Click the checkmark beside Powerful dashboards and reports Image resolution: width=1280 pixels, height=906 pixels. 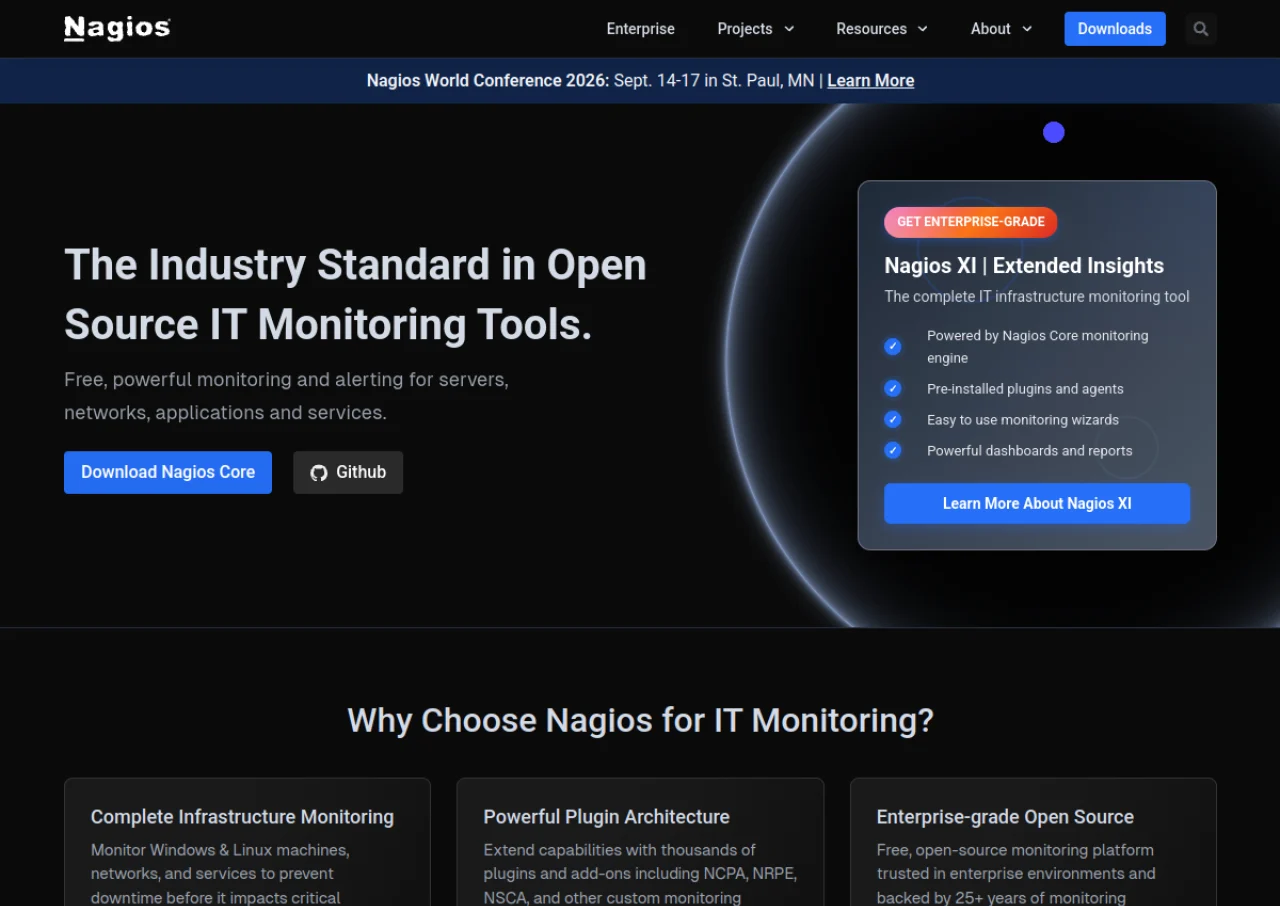coord(893,450)
